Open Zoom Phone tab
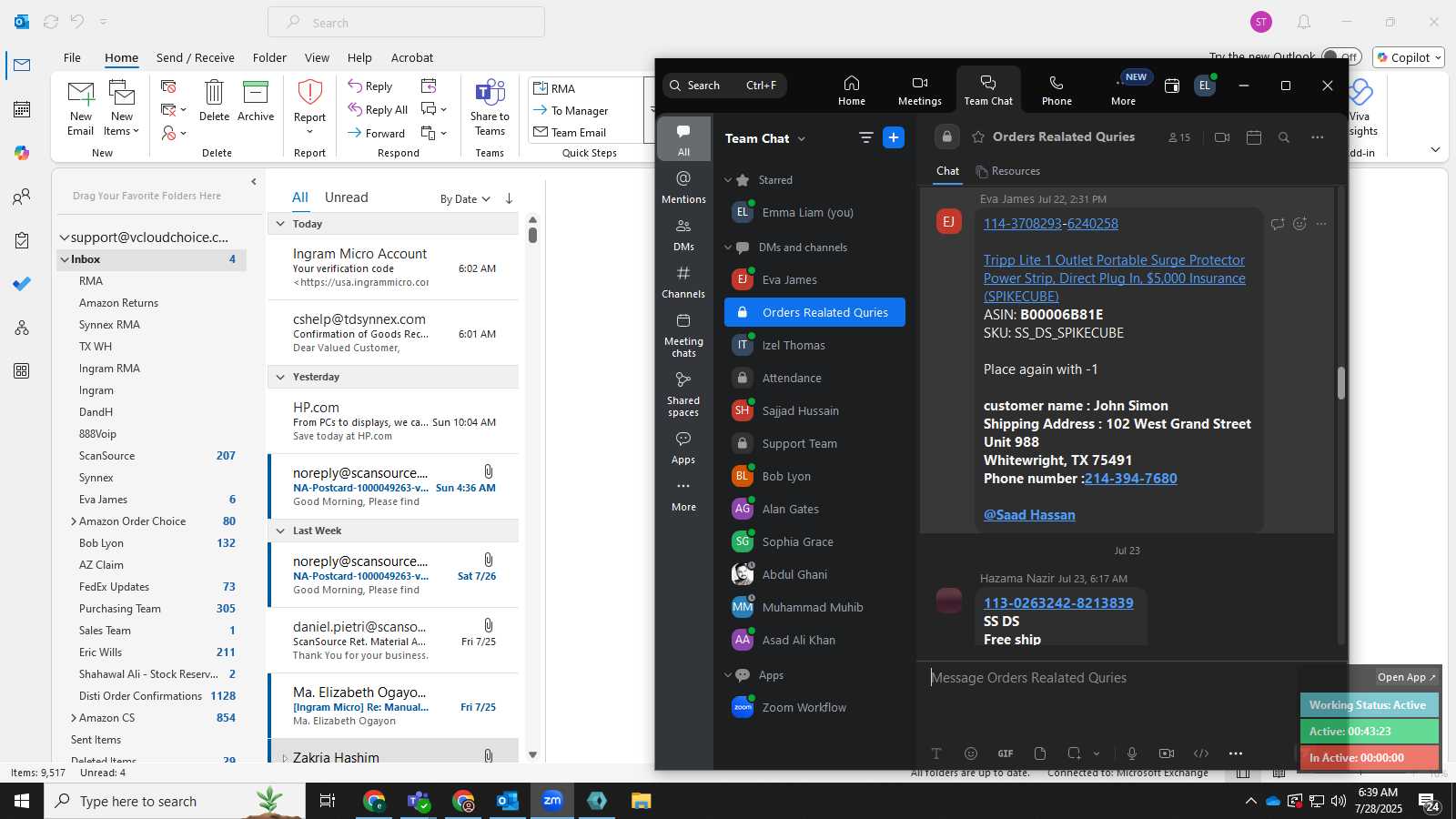 [1057, 90]
